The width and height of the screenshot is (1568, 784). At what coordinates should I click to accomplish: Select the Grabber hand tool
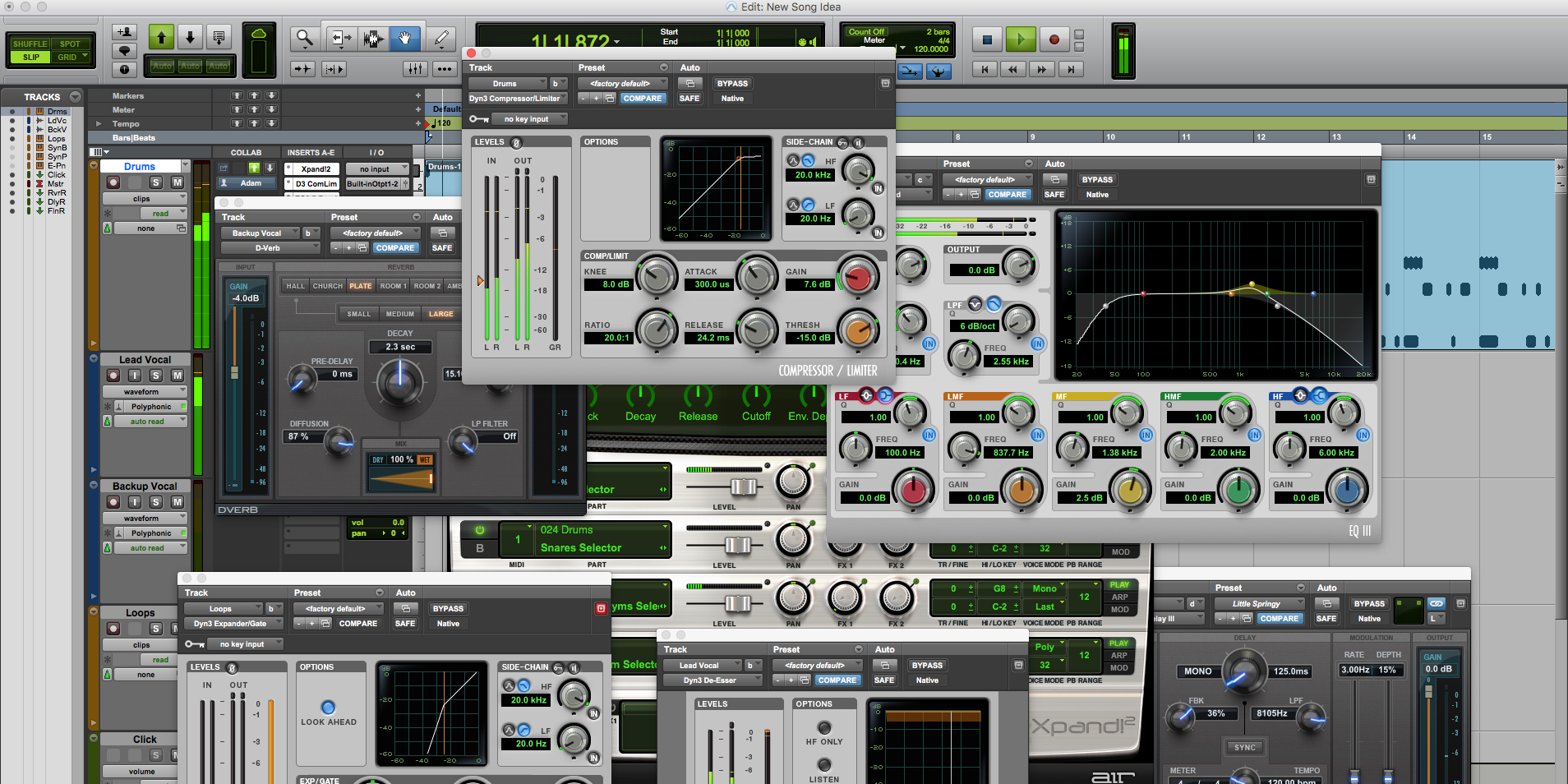click(405, 38)
